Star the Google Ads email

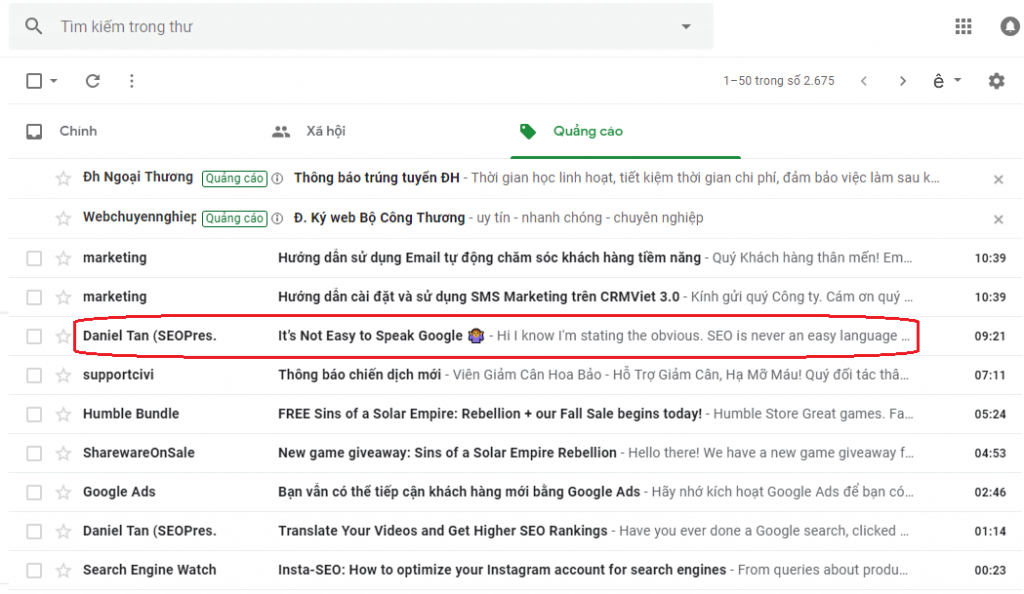(63, 492)
